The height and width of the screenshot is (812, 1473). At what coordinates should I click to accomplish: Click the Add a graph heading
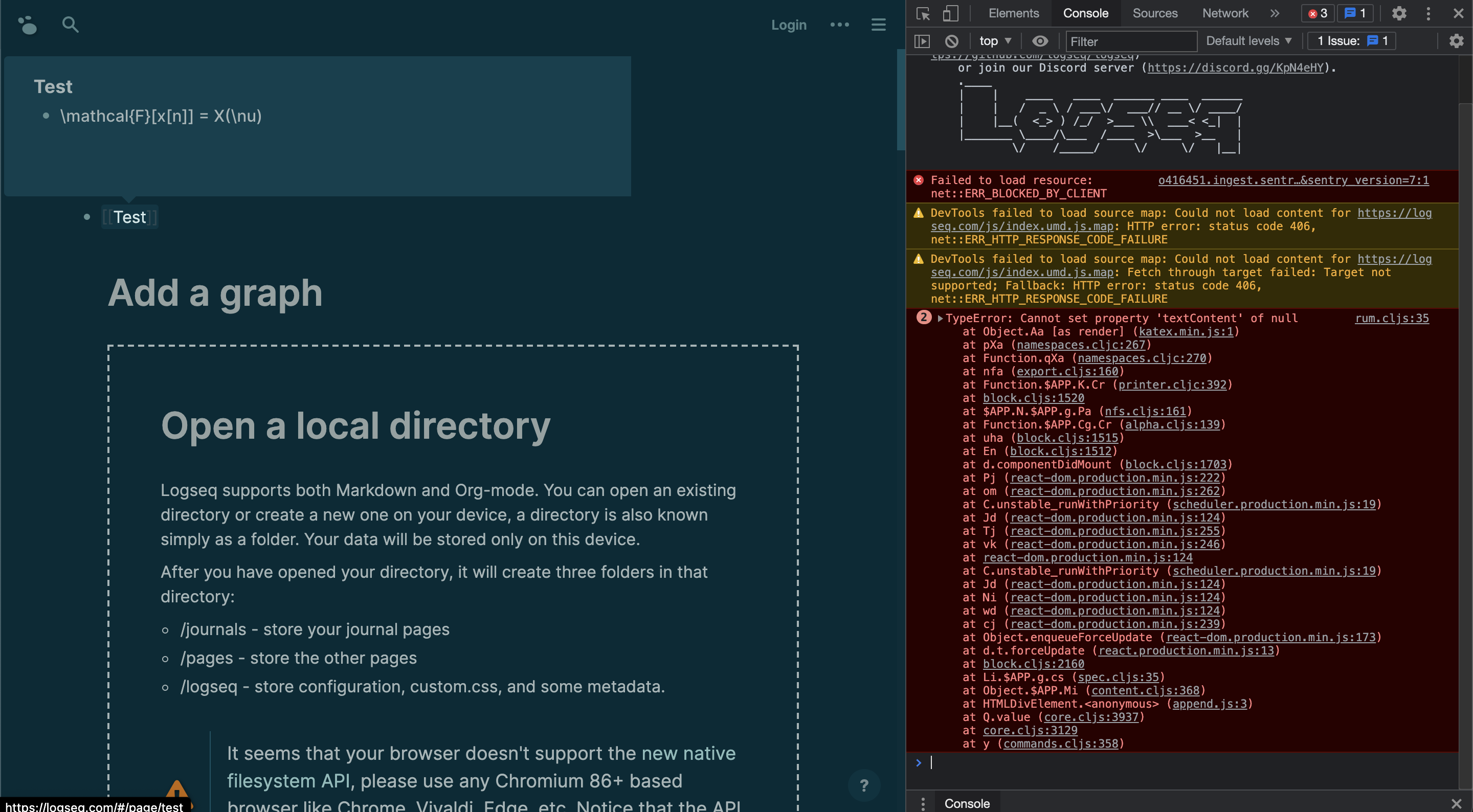click(215, 293)
